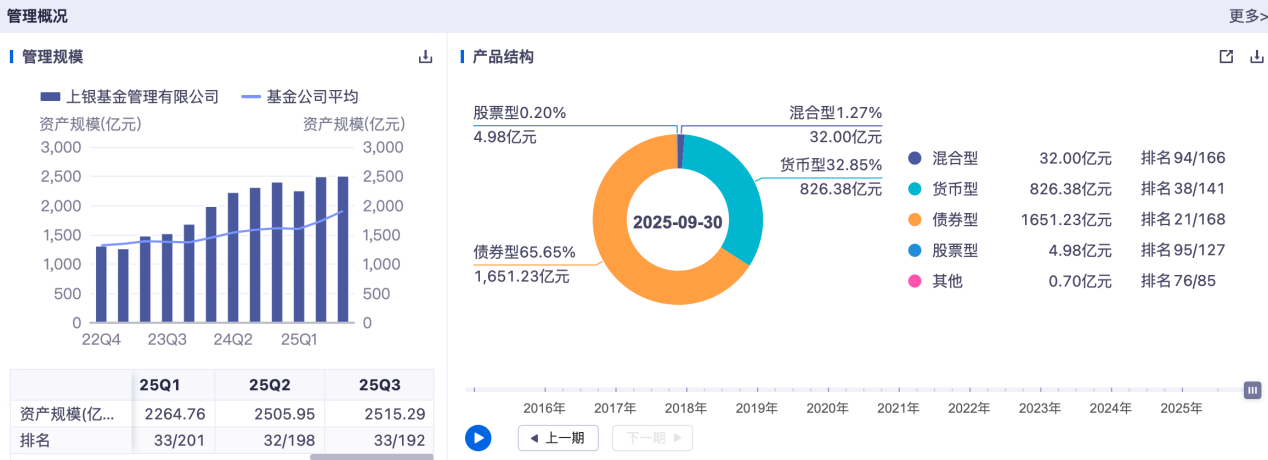Download the 管理规模 chart data
The height and width of the screenshot is (460, 1268).
[x=425, y=57]
